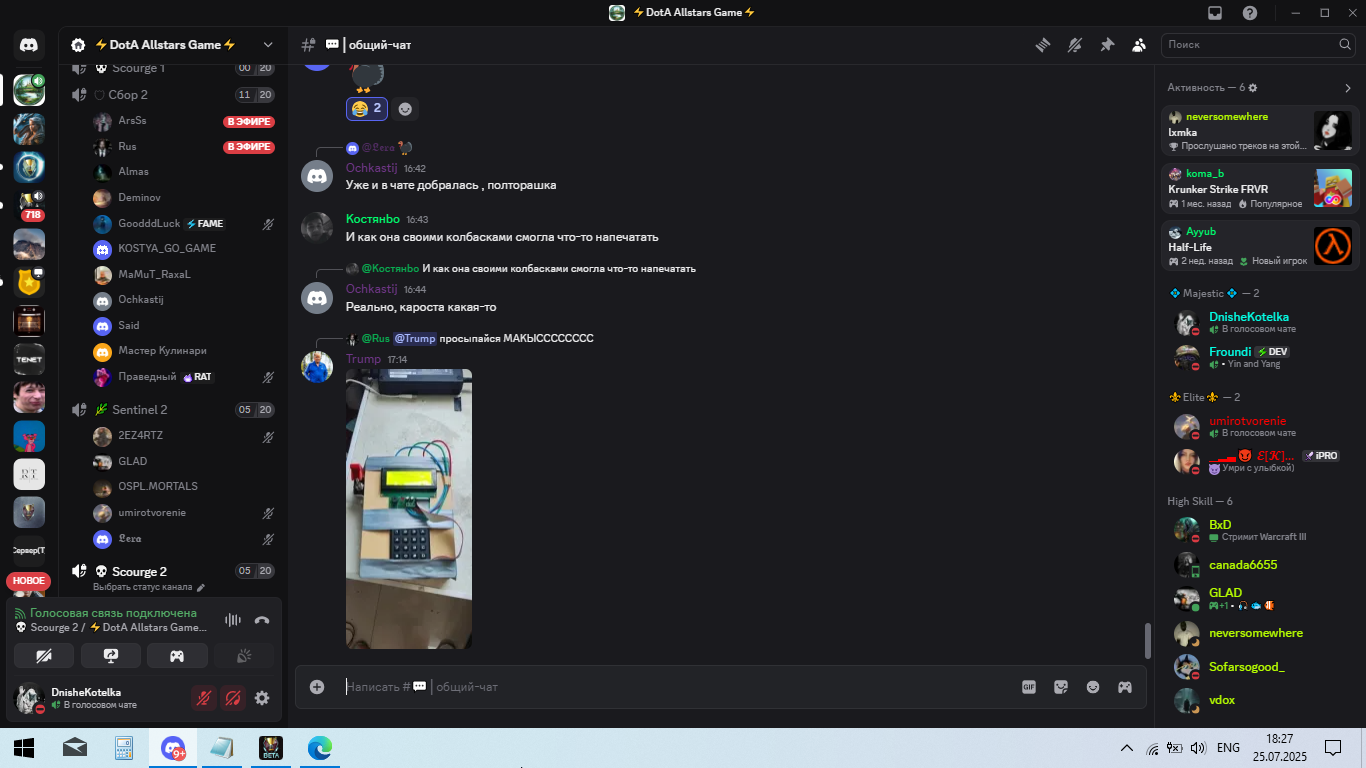
Task: Open taskbar volume control
Action: click(1198, 748)
